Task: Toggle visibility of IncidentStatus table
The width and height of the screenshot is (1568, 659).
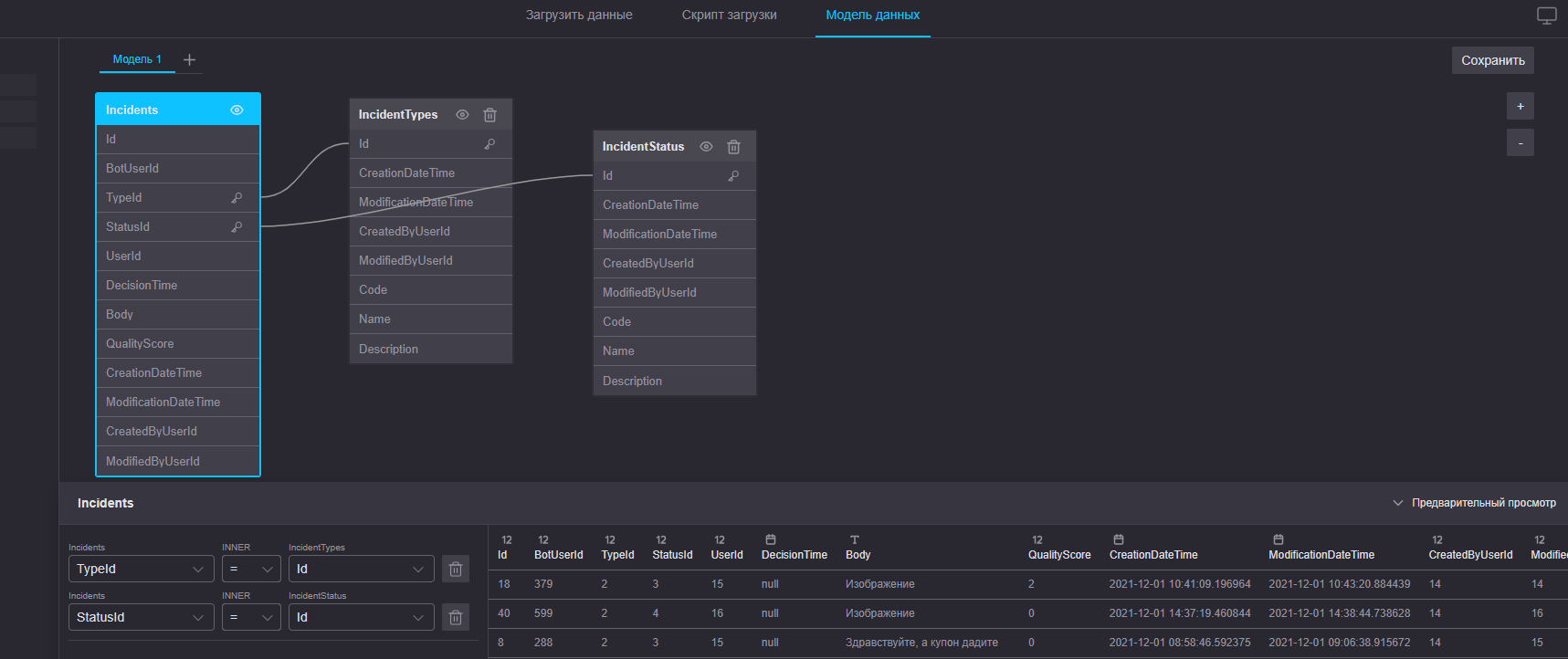Action: tap(706, 147)
